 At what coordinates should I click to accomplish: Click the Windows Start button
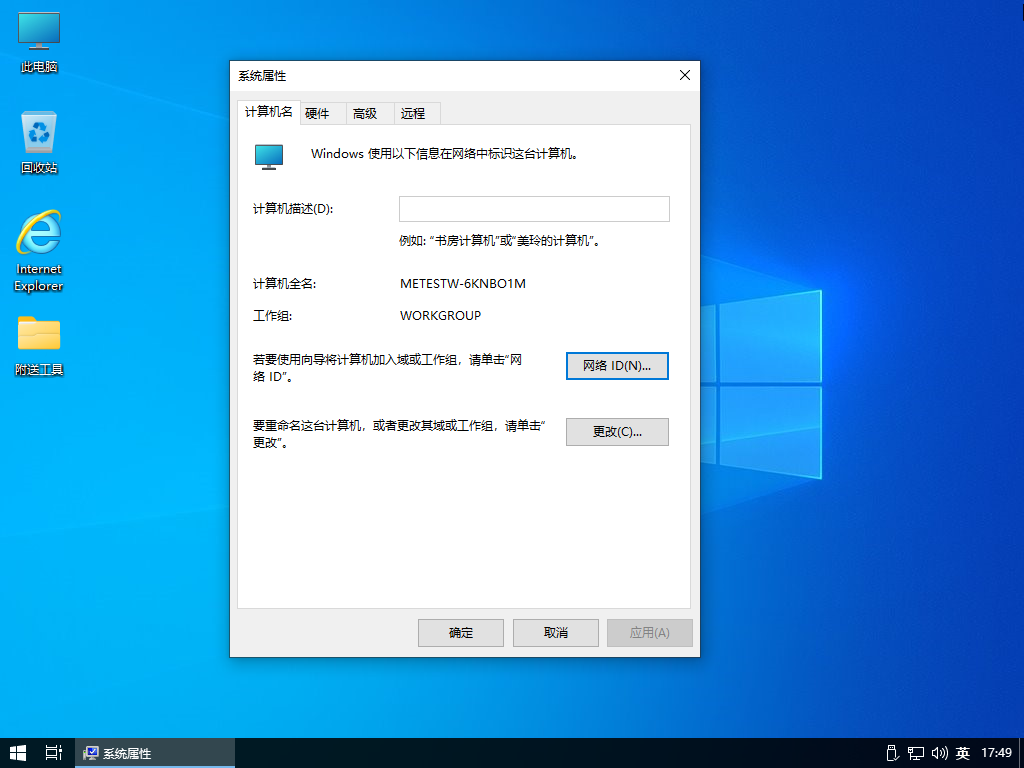18,753
